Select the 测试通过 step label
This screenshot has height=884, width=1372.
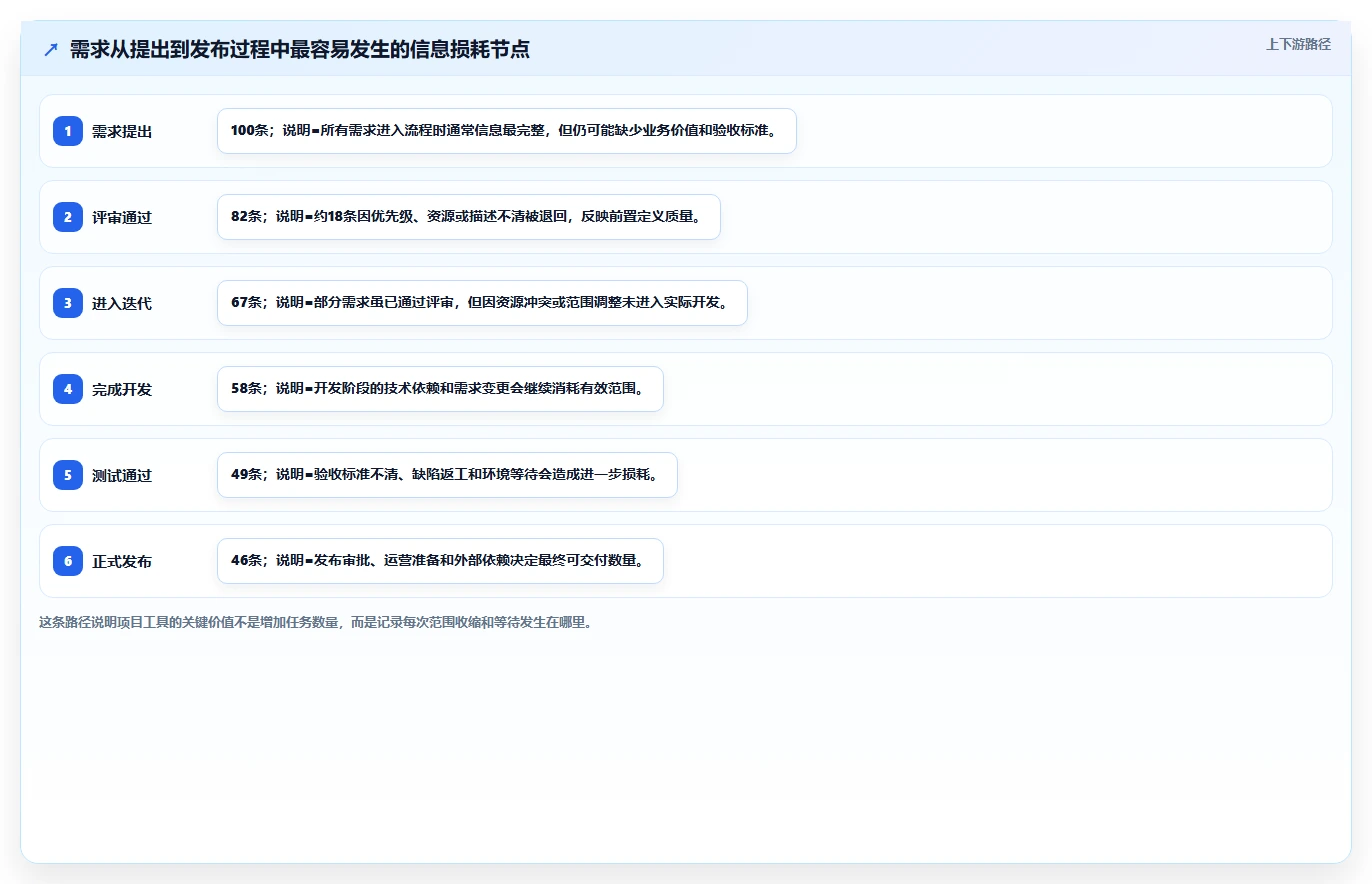(122, 475)
